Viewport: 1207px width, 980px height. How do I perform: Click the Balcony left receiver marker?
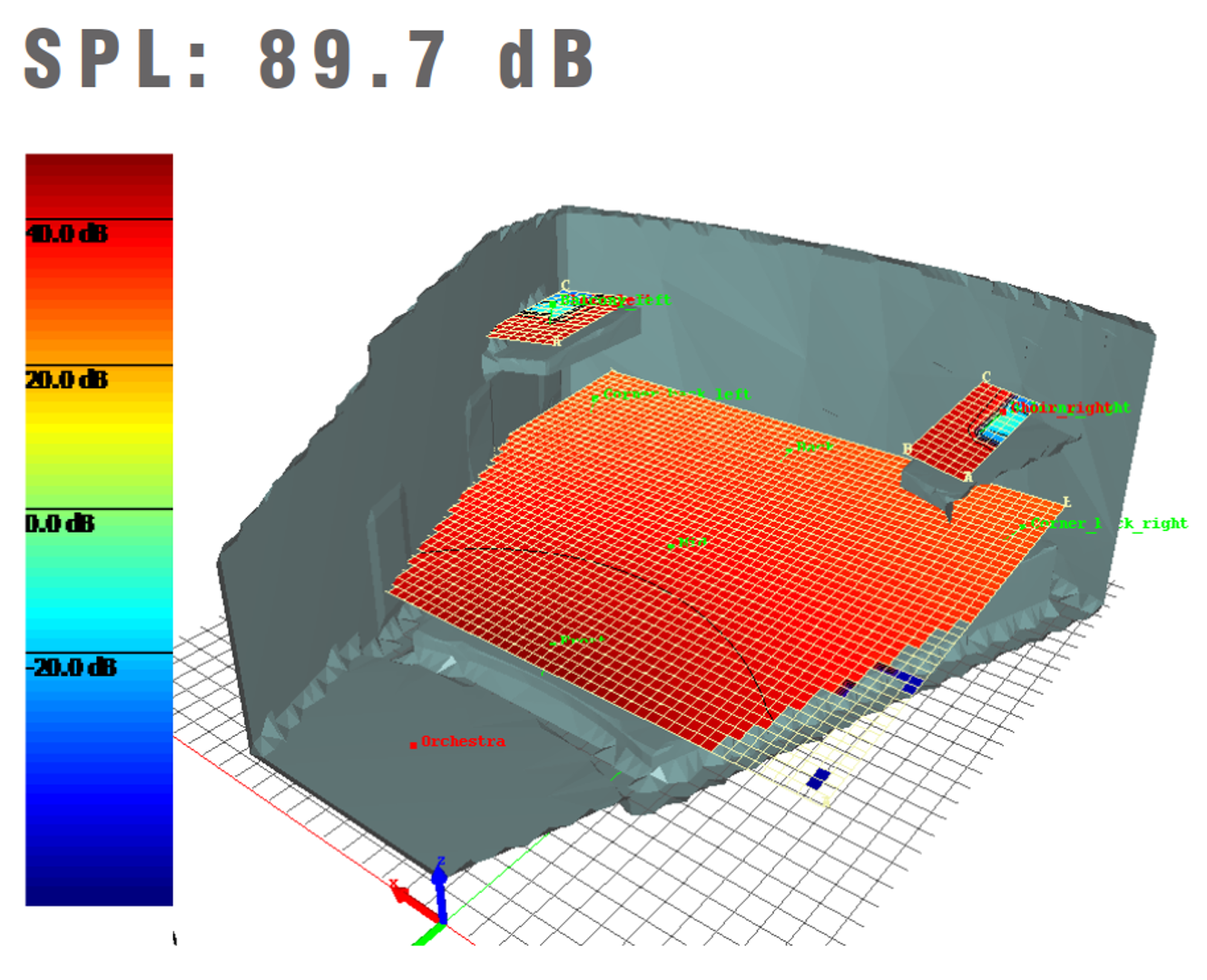coord(553,304)
